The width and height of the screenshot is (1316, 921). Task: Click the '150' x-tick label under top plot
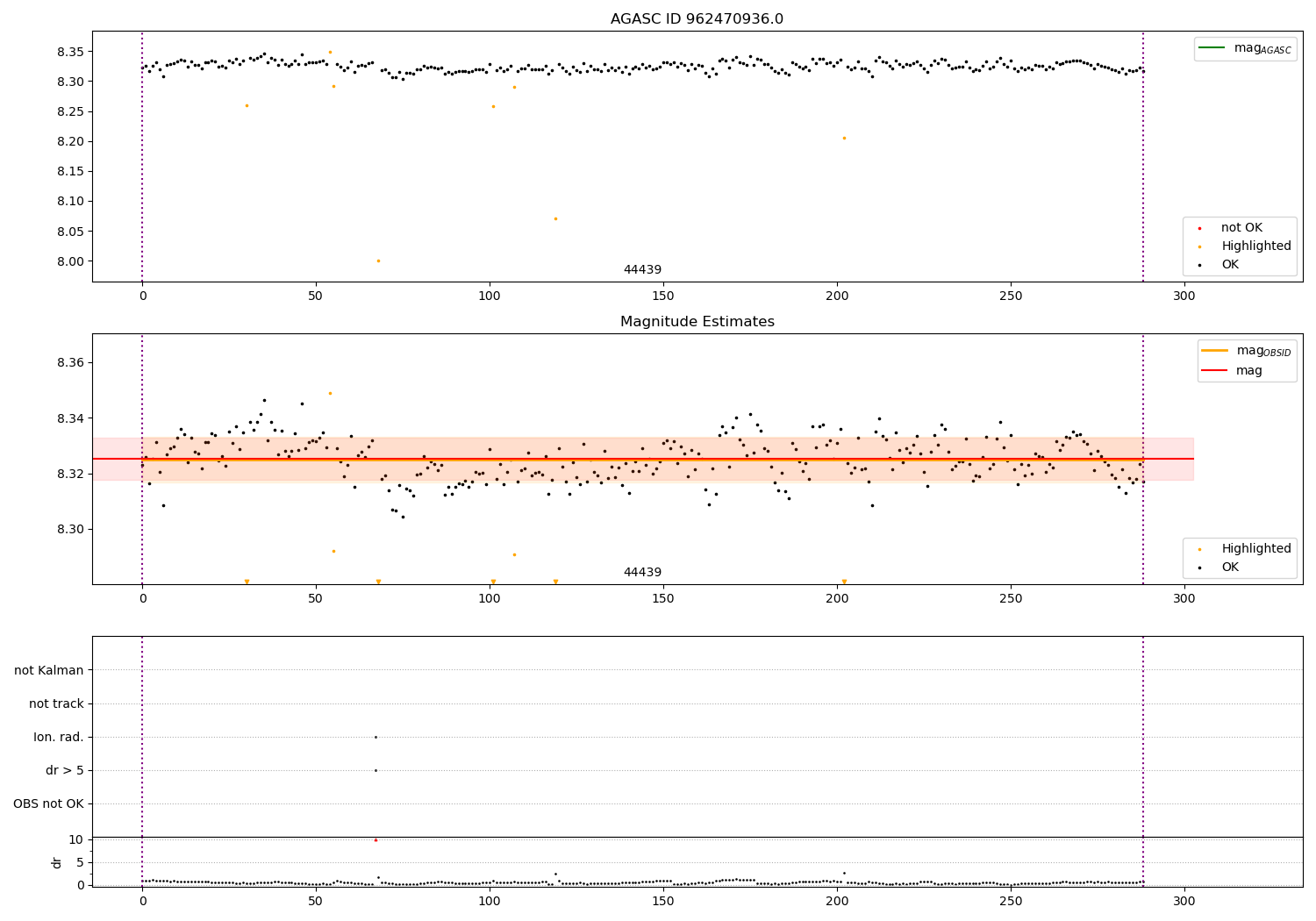[663, 296]
